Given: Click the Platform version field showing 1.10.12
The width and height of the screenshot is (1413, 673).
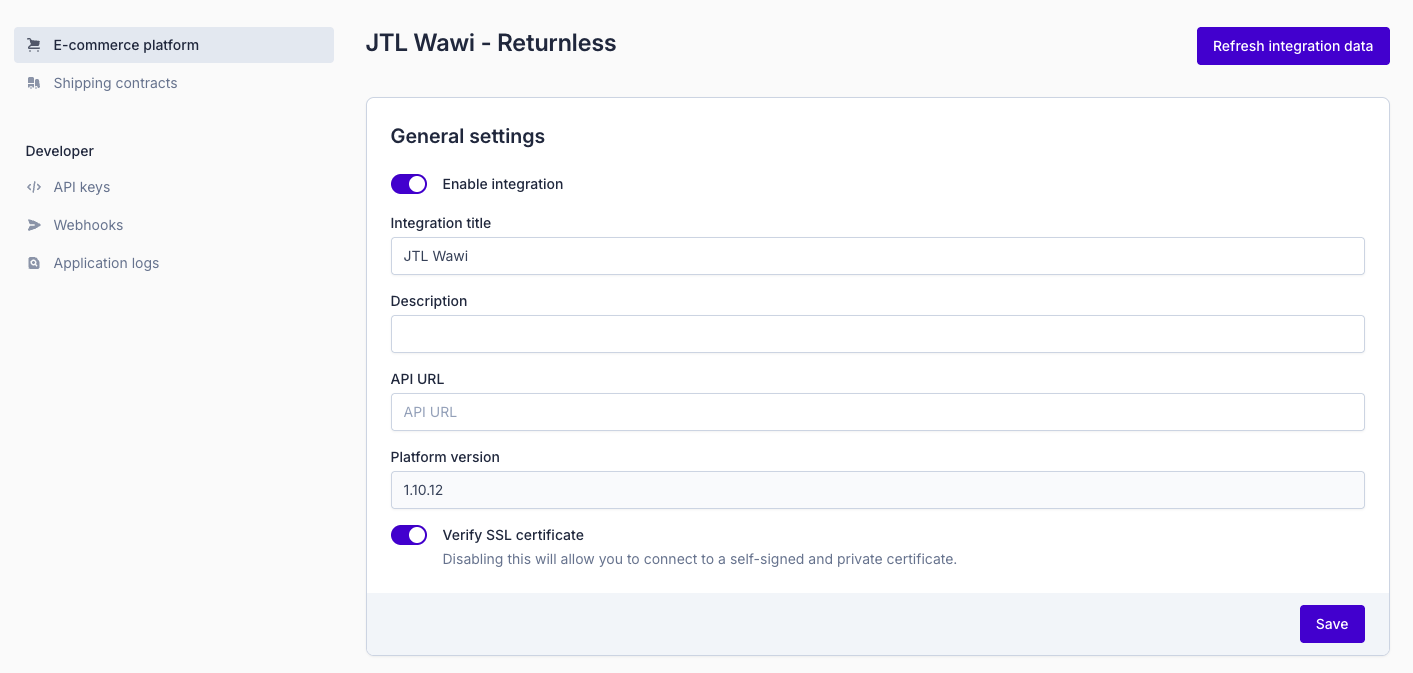Looking at the screenshot, I should tap(877, 490).
